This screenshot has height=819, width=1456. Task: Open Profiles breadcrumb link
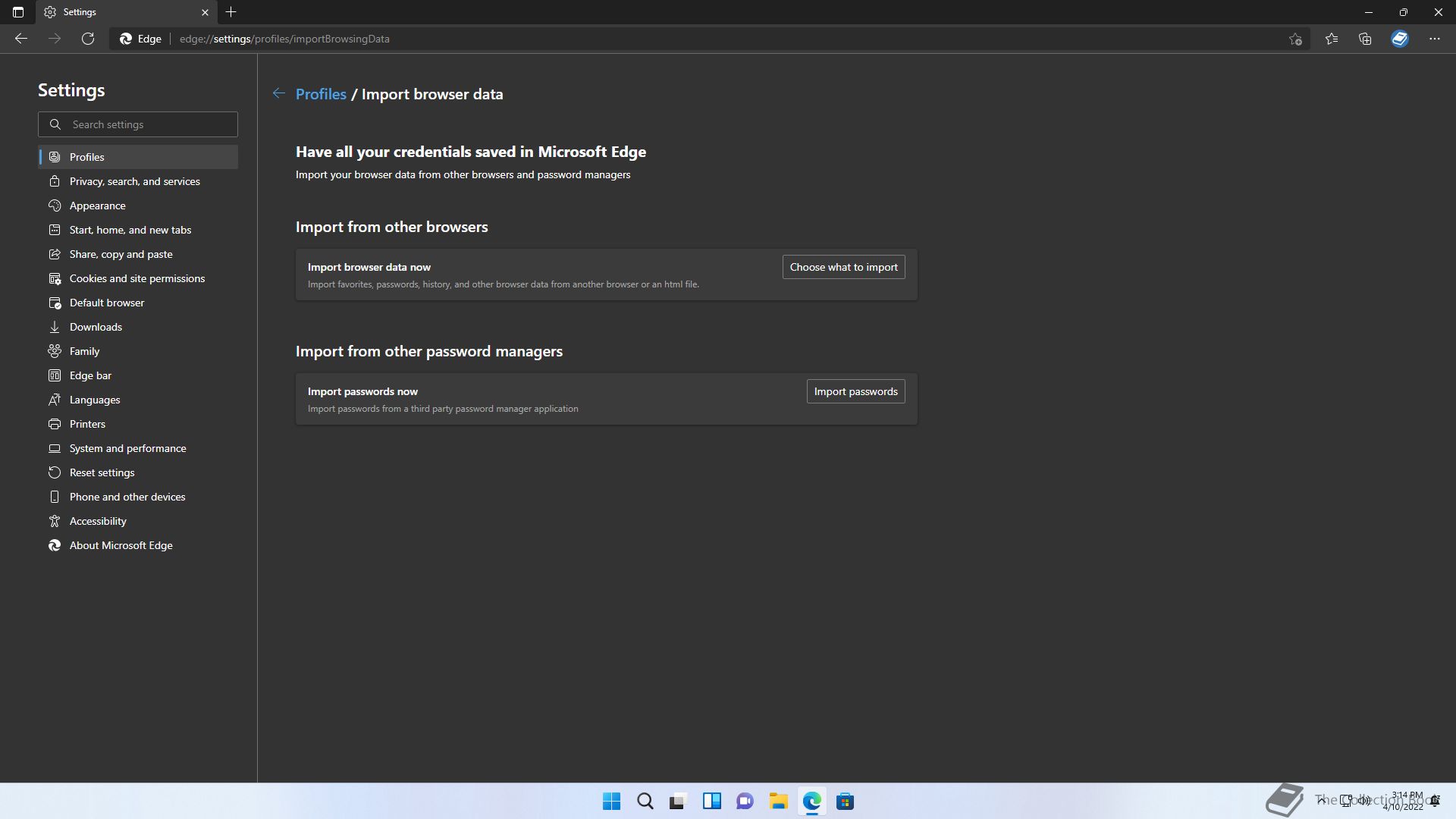coord(321,94)
